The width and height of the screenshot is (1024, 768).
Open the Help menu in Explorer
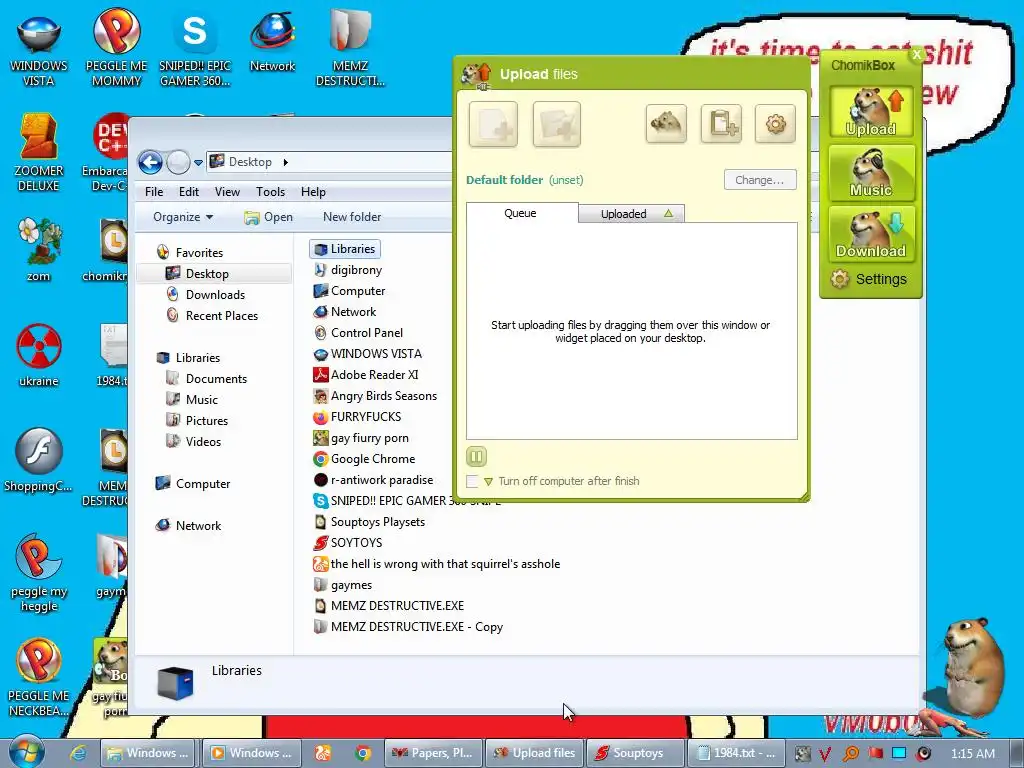click(313, 191)
